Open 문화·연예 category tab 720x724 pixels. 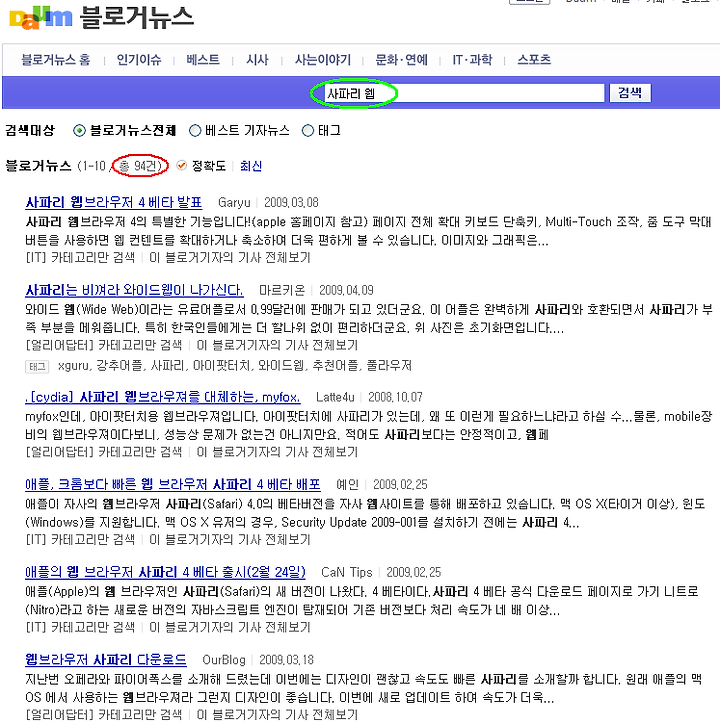click(x=401, y=60)
